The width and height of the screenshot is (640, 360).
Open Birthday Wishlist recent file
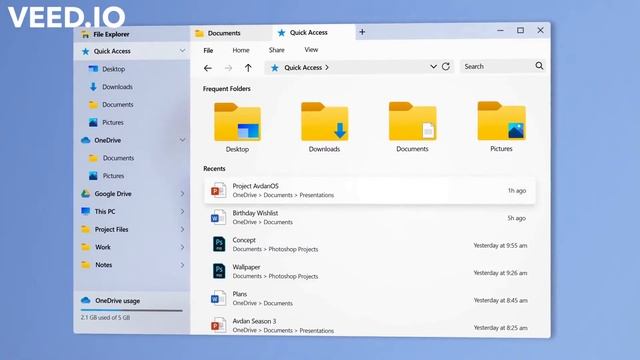370,218
